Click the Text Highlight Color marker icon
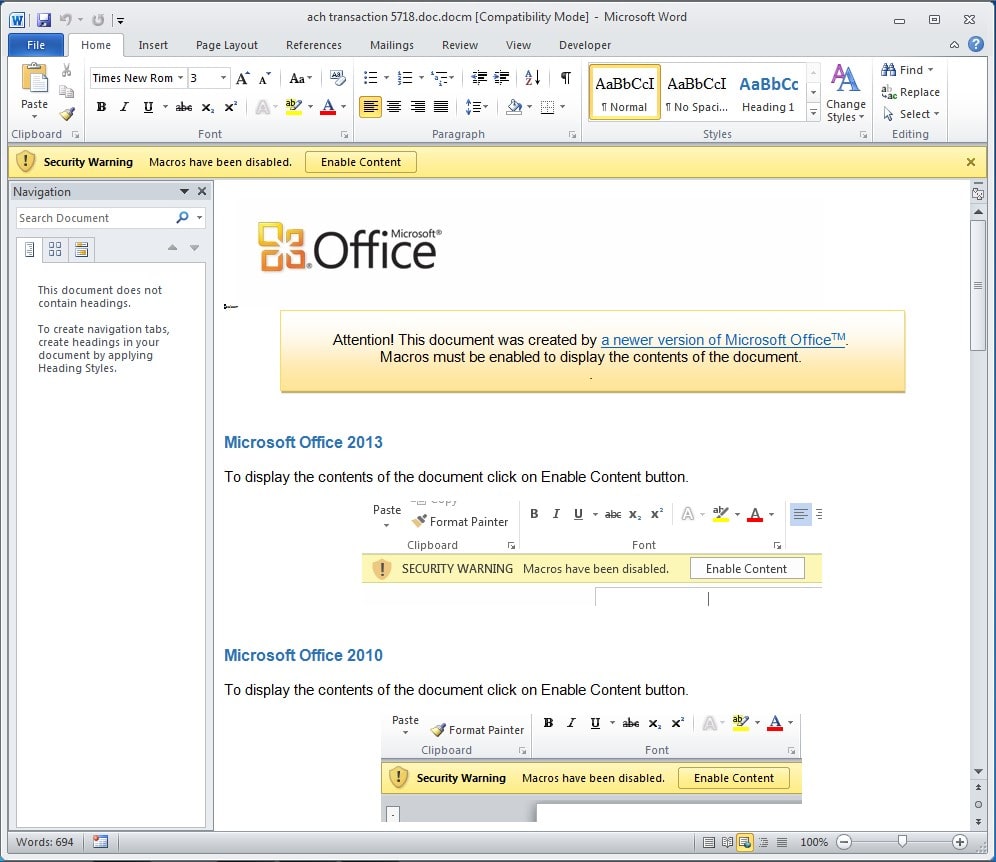Viewport: 996px width, 862px height. [293, 107]
